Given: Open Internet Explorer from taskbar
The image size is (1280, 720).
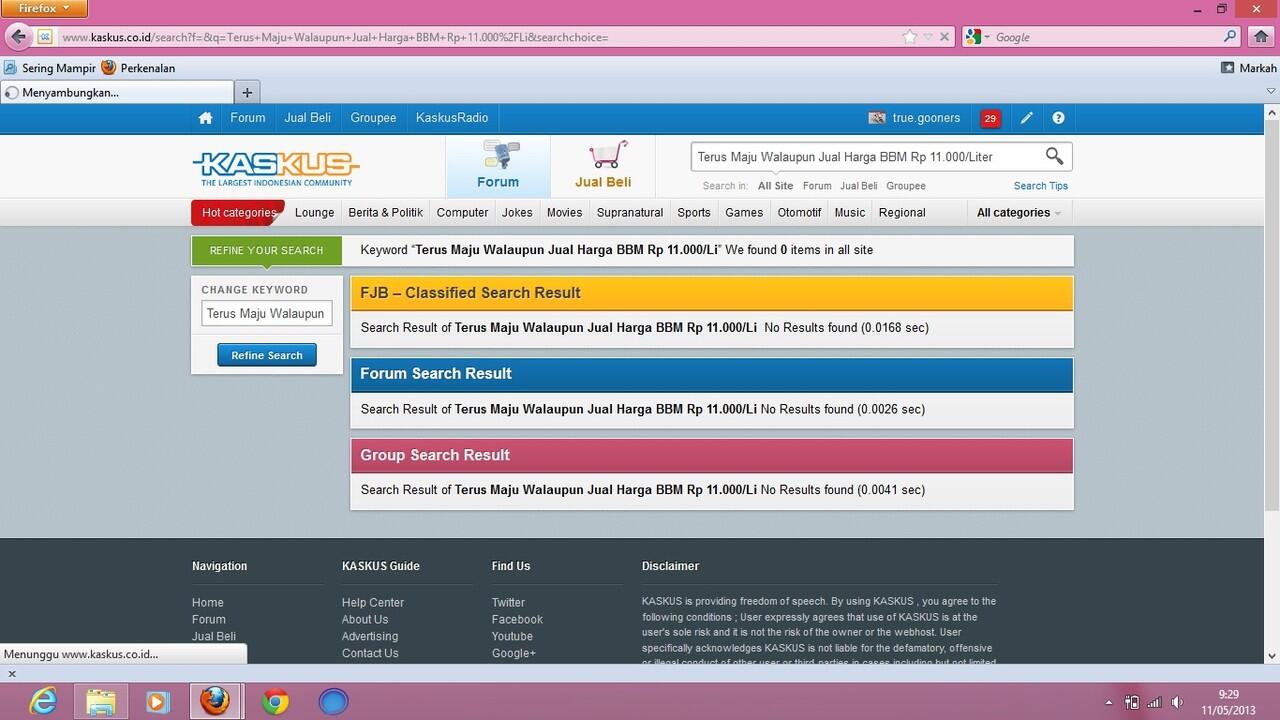Looking at the screenshot, I should 42,701.
